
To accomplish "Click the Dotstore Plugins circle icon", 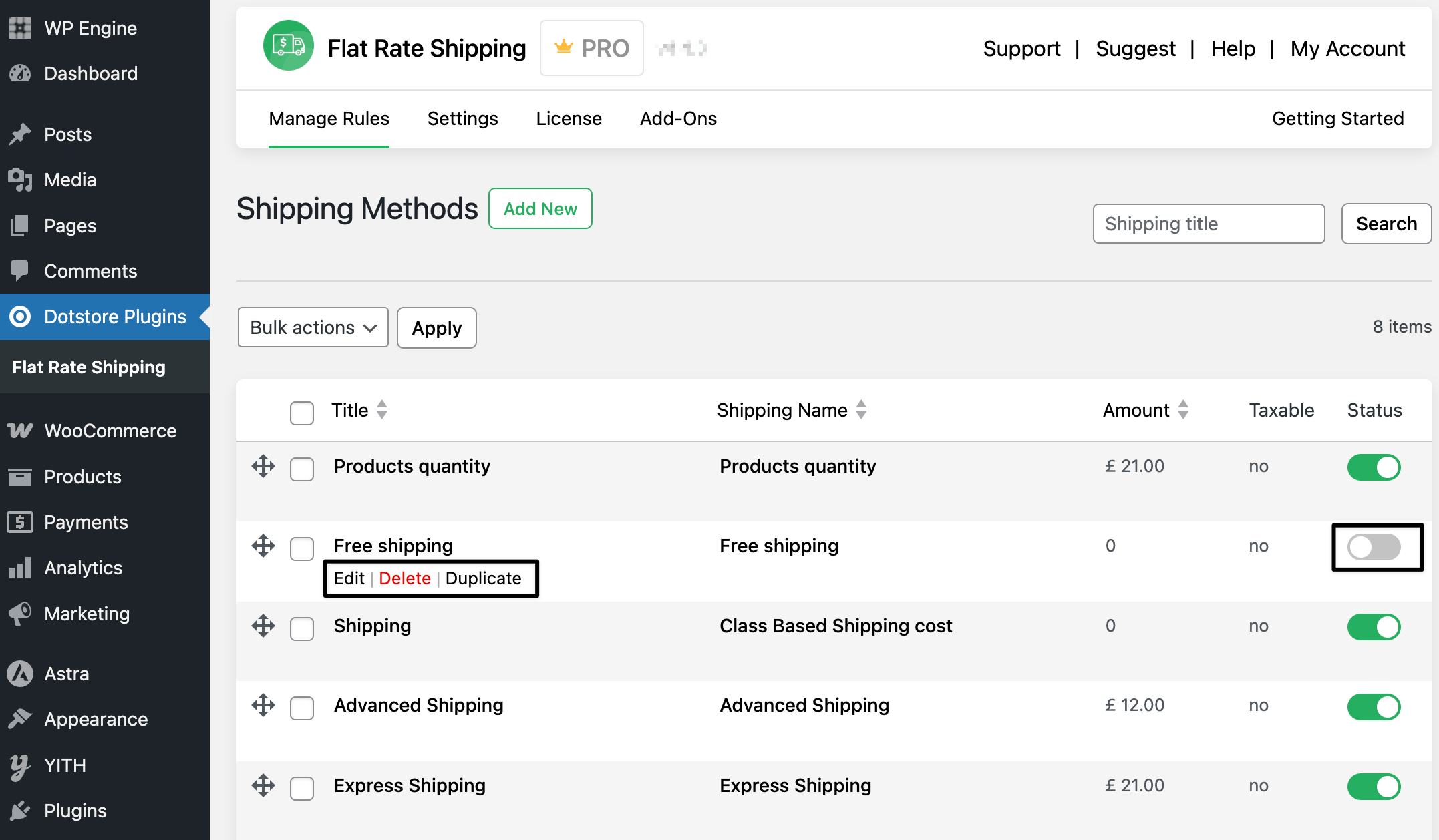I will 20,317.
